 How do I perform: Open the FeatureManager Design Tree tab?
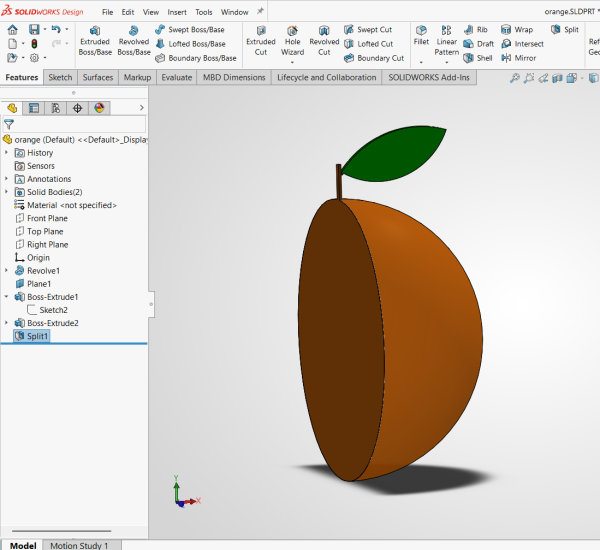(12, 108)
